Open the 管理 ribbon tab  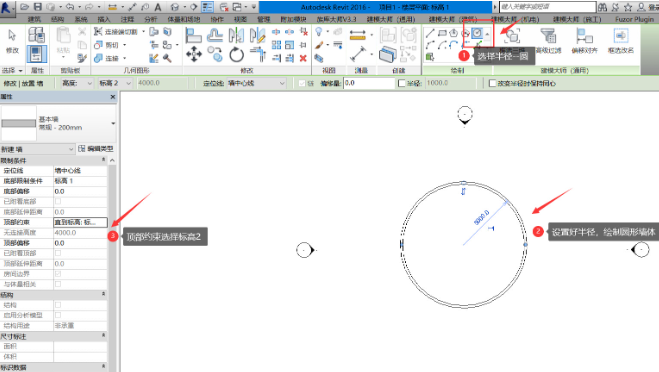click(x=264, y=19)
